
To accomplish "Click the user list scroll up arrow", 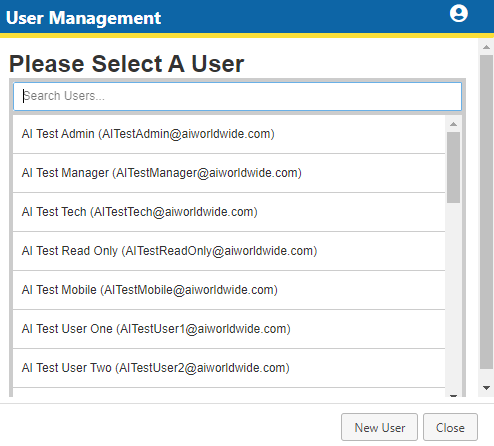I will pos(453,124).
